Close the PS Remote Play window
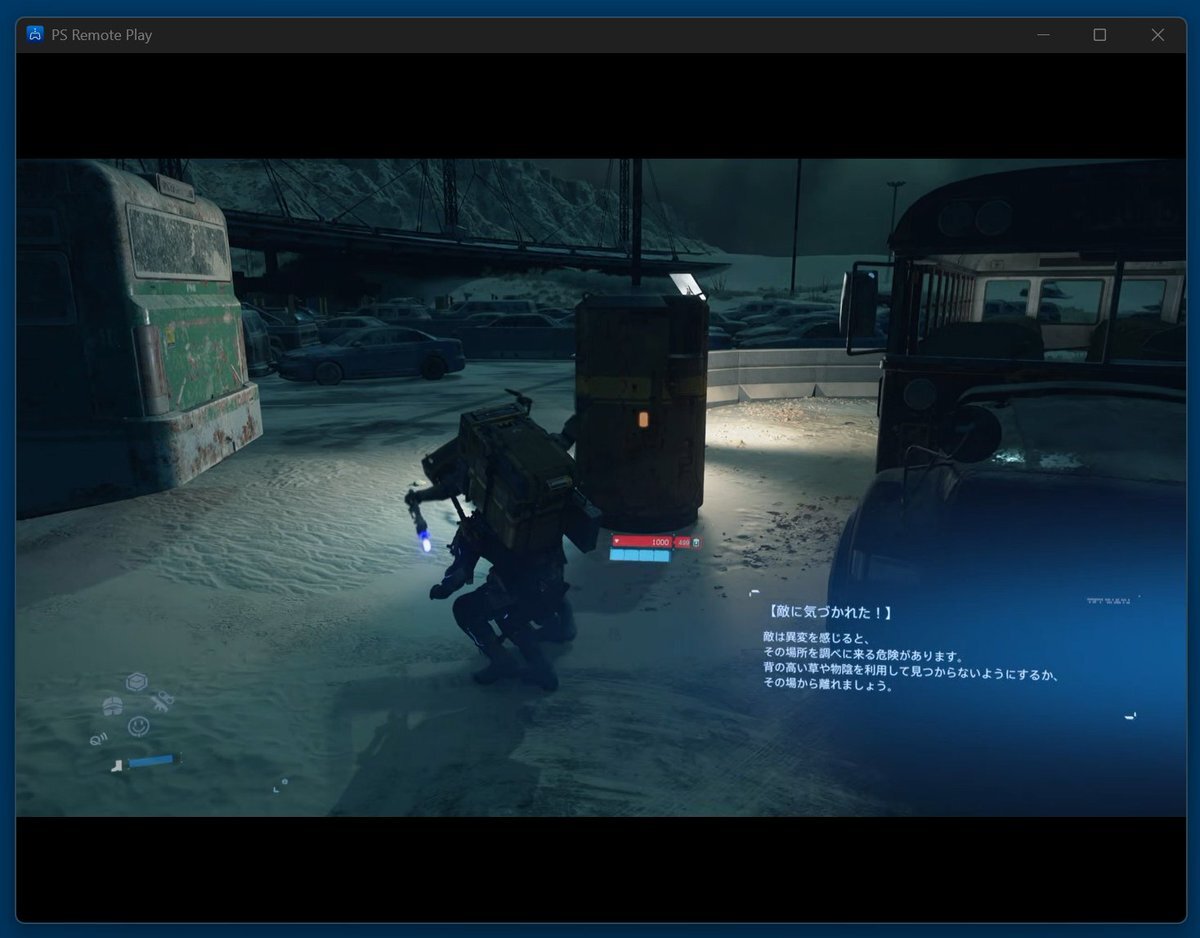Screen dimensions: 1200x938 tap(1157, 35)
